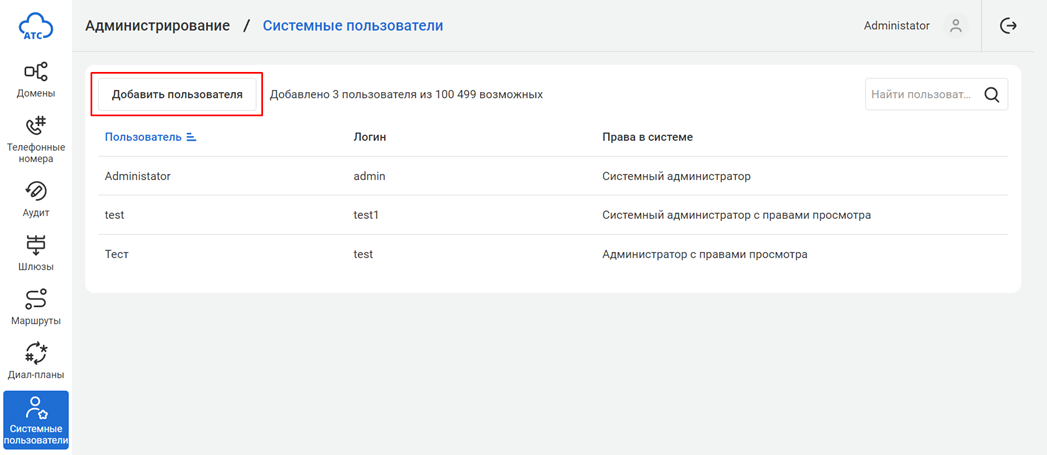
Task: Select Системные пользователи in sidebar
Action: click(36, 420)
